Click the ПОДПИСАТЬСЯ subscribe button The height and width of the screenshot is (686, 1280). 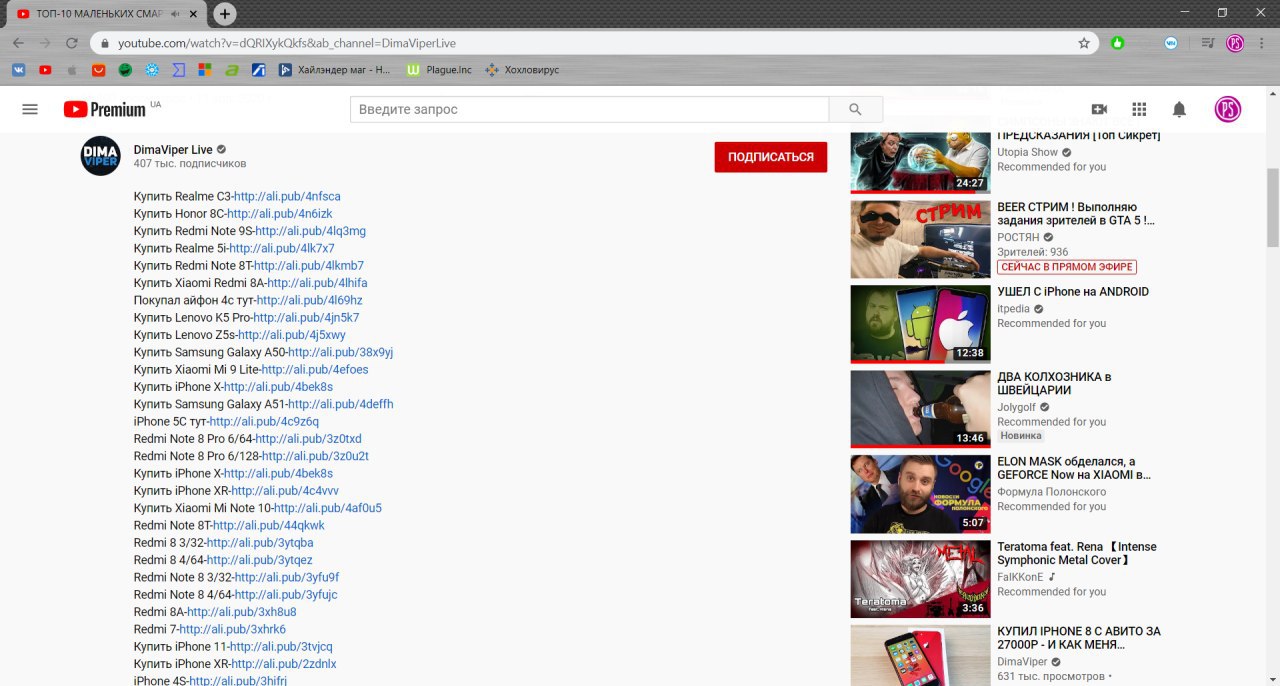tap(770, 157)
